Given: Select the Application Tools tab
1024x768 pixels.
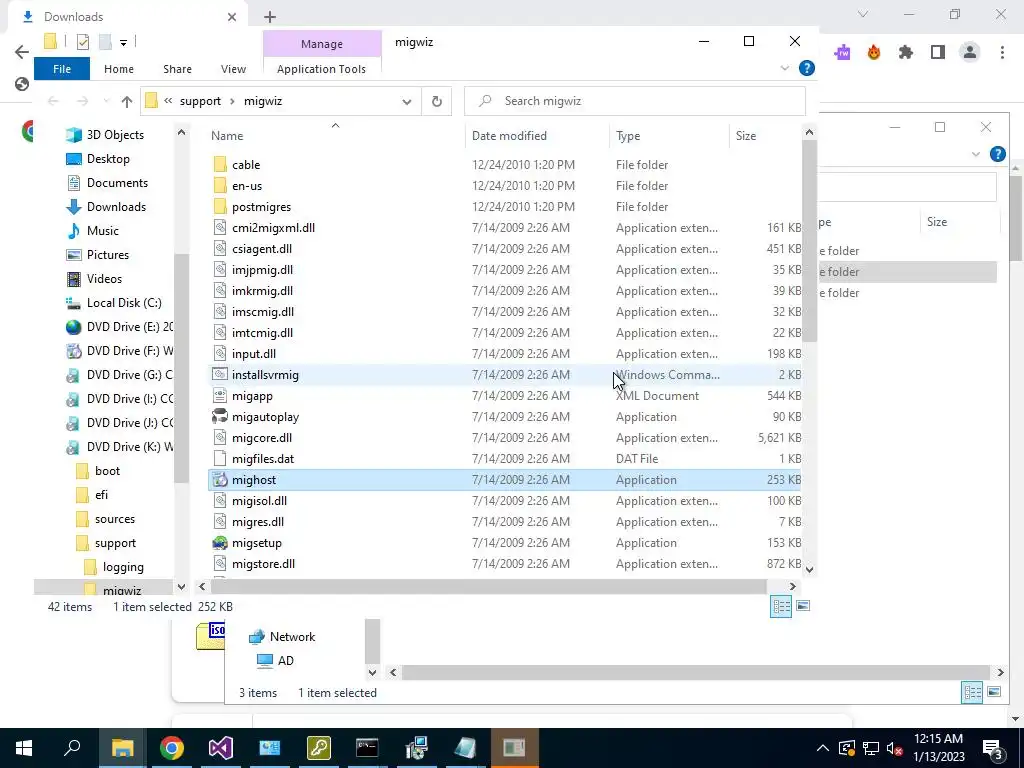Looking at the screenshot, I should 321,69.
